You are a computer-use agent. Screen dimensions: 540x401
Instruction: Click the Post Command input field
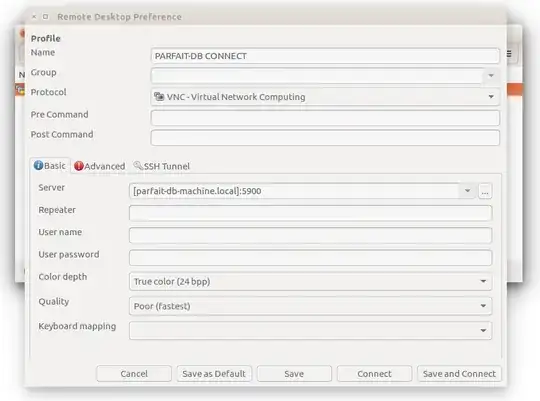(x=325, y=138)
